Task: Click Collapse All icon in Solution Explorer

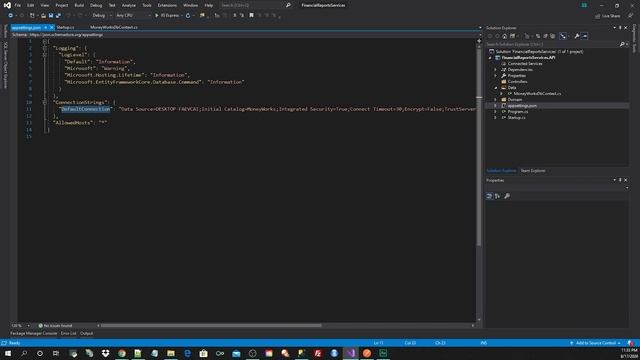Action: pyautogui.click(x=545, y=36)
